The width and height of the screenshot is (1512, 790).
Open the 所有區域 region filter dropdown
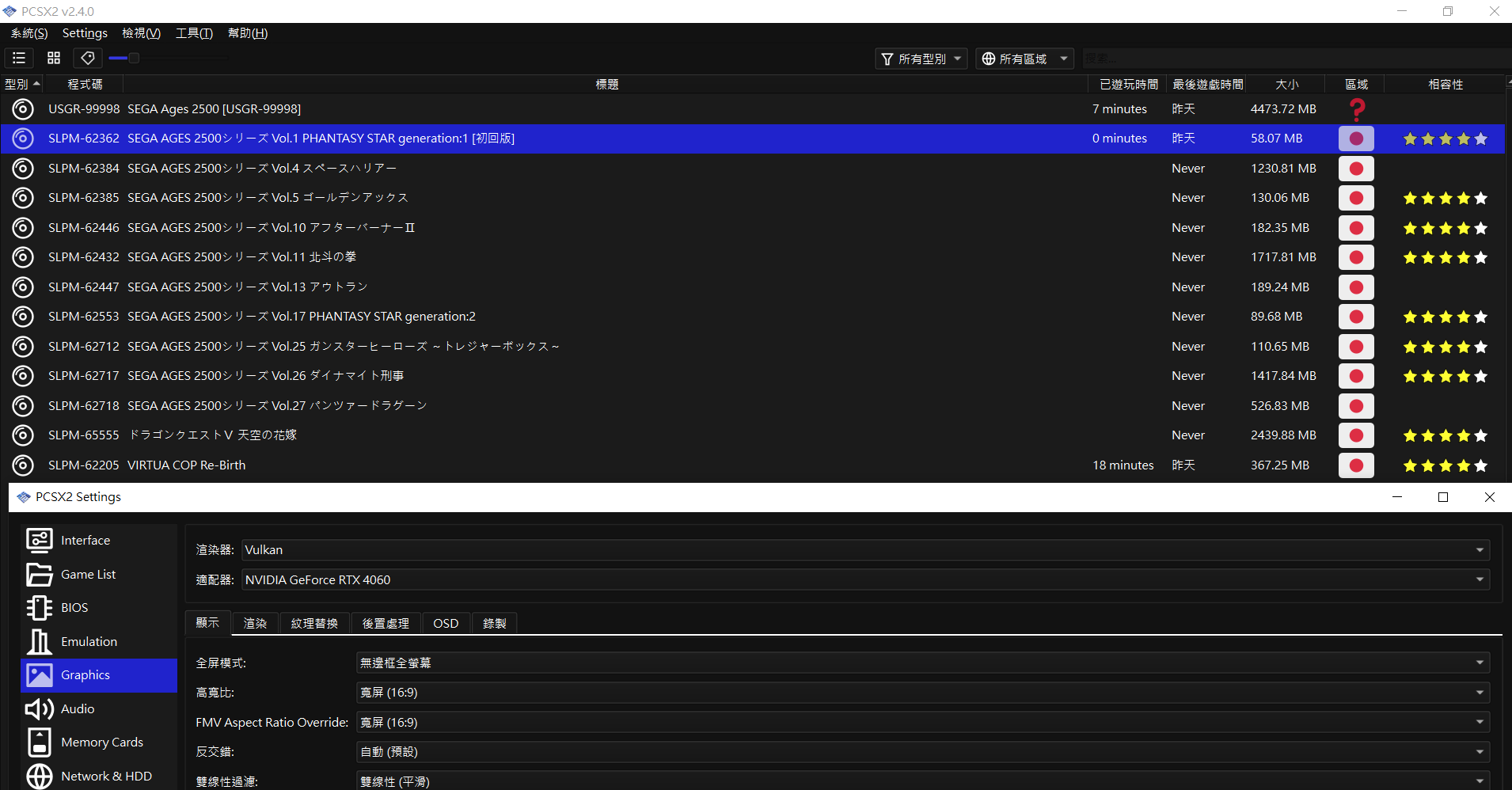tap(1024, 59)
